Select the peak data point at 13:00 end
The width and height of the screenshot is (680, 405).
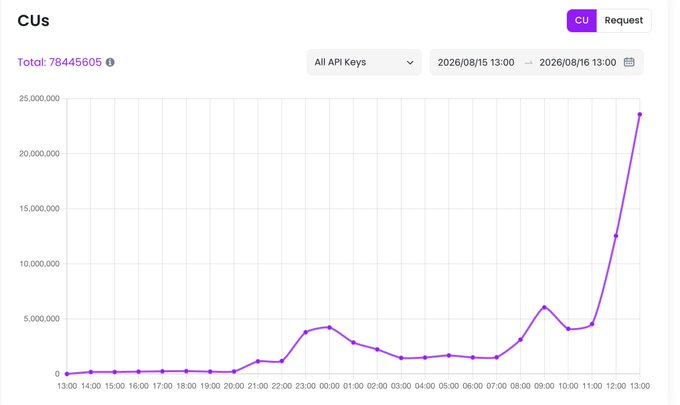point(640,114)
